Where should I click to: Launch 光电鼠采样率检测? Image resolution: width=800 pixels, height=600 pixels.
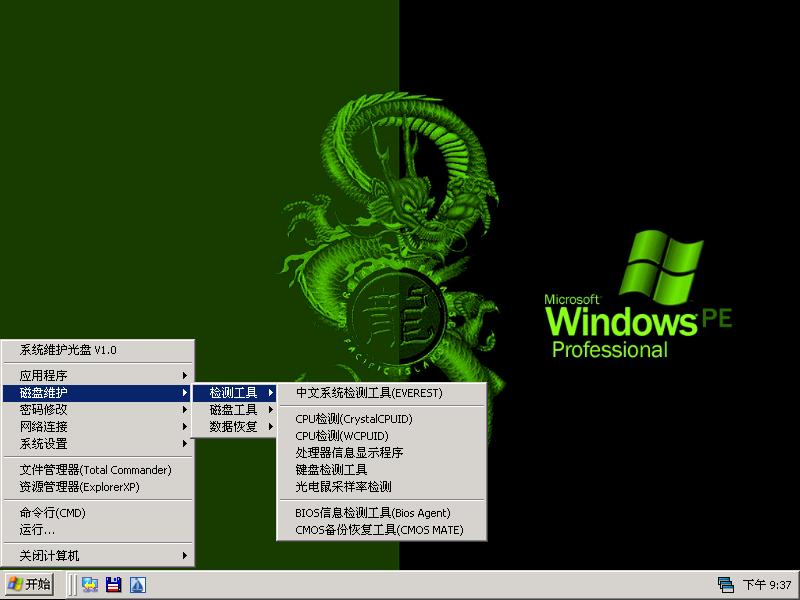pyautogui.click(x=382, y=487)
